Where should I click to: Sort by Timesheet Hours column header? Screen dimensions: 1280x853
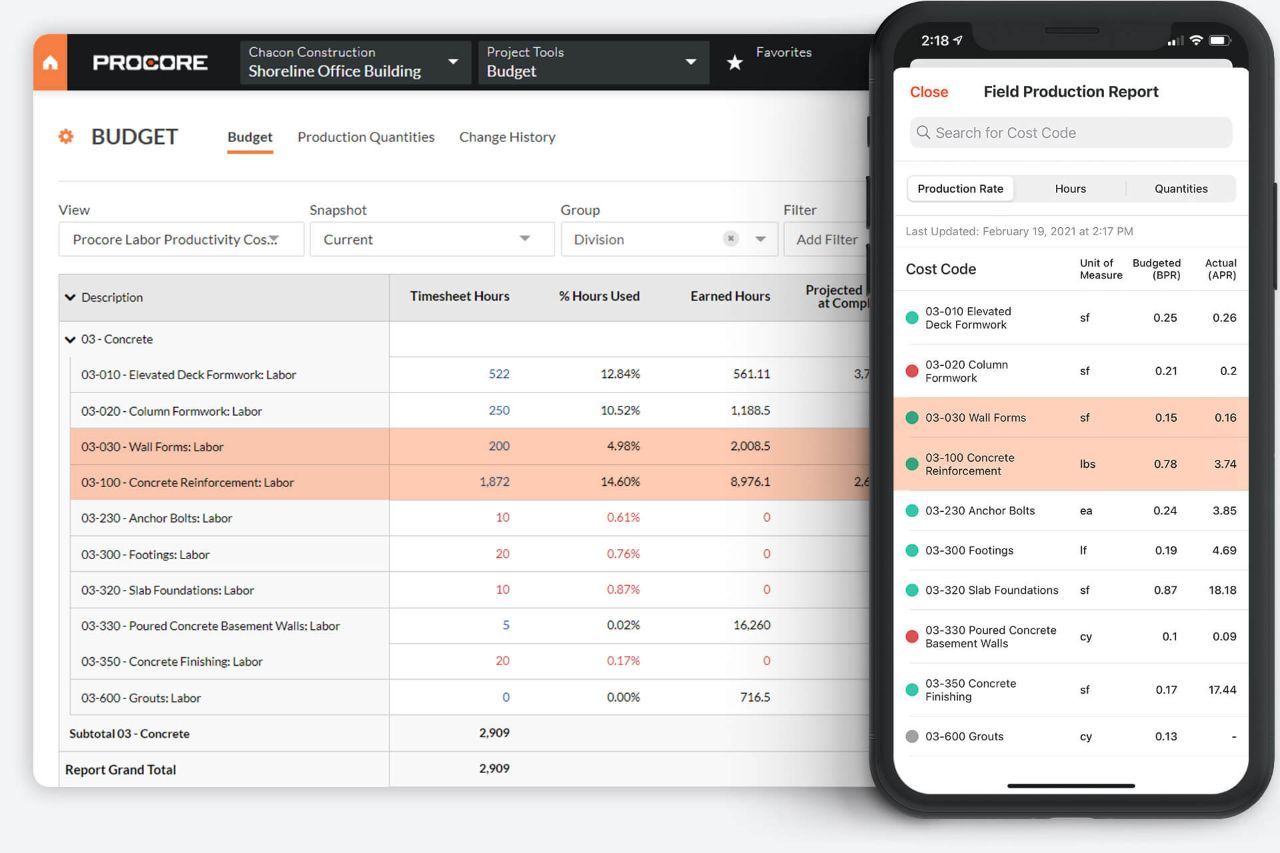pos(459,296)
